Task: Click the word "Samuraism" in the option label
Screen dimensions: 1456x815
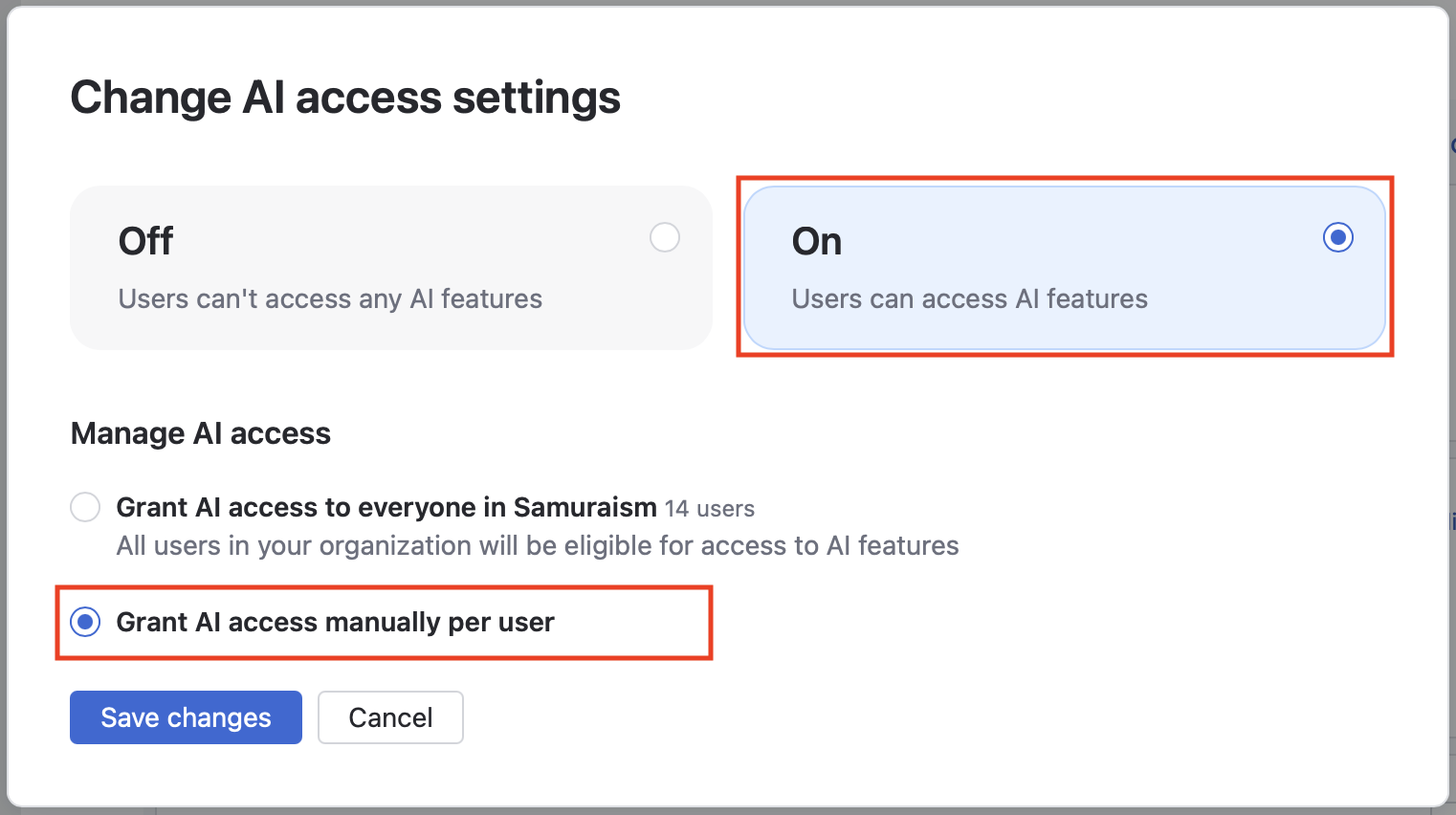Action: pyautogui.click(x=585, y=507)
